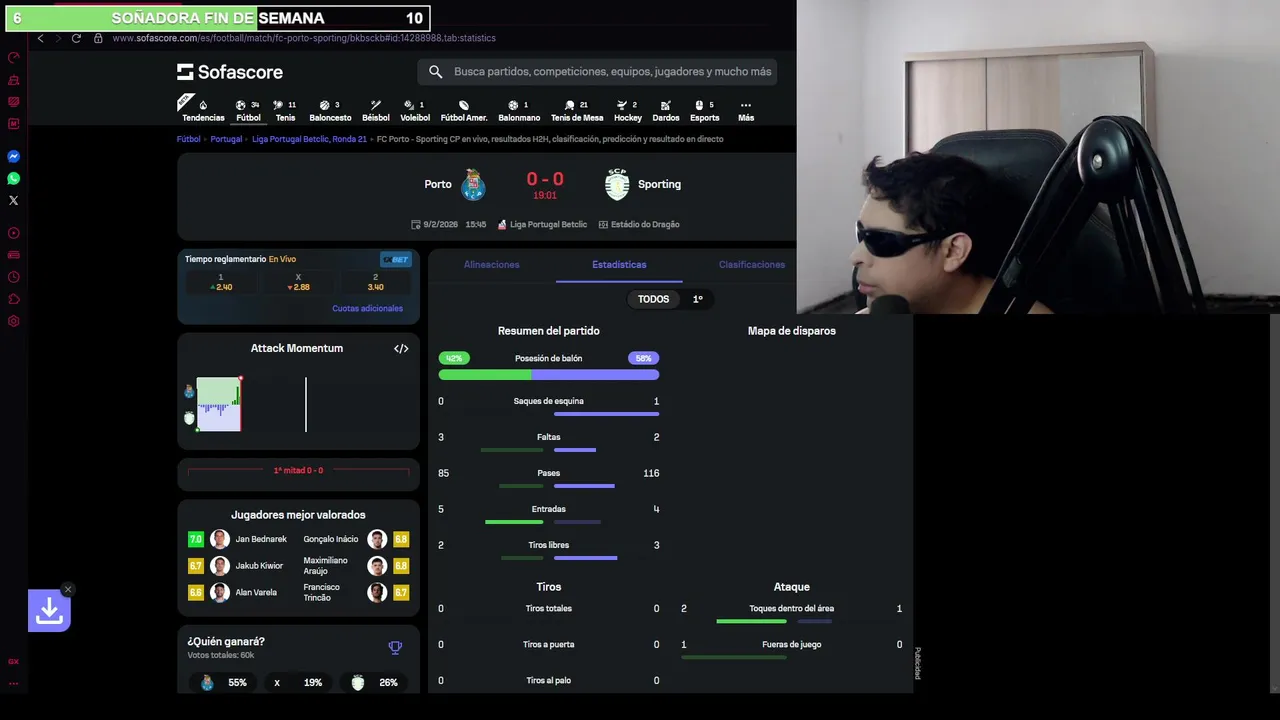Viewport: 1280px width, 720px height.
Task: Click the trophy icon beside ¿Quién ganará?
Action: point(395,648)
